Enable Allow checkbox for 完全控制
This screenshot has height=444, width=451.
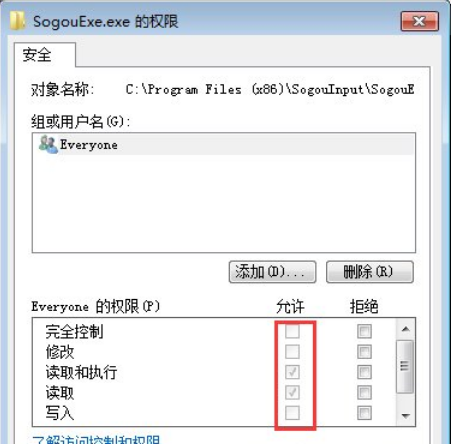click(x=292, y=331)
